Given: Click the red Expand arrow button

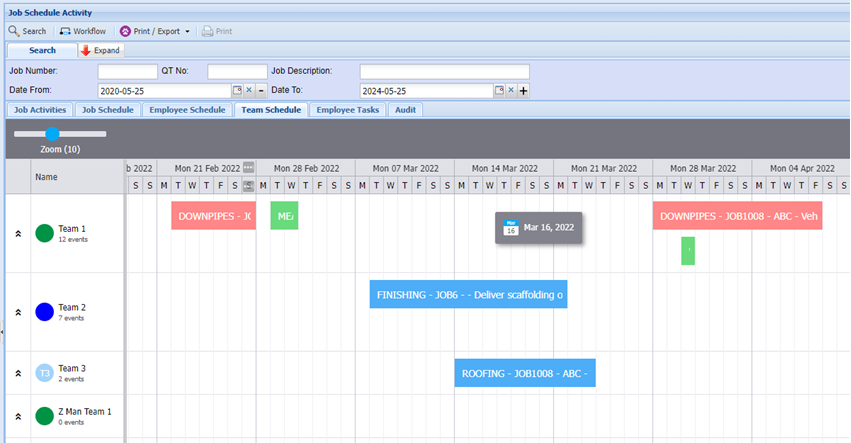Looking at the screenshot, I should pos(100,50).
